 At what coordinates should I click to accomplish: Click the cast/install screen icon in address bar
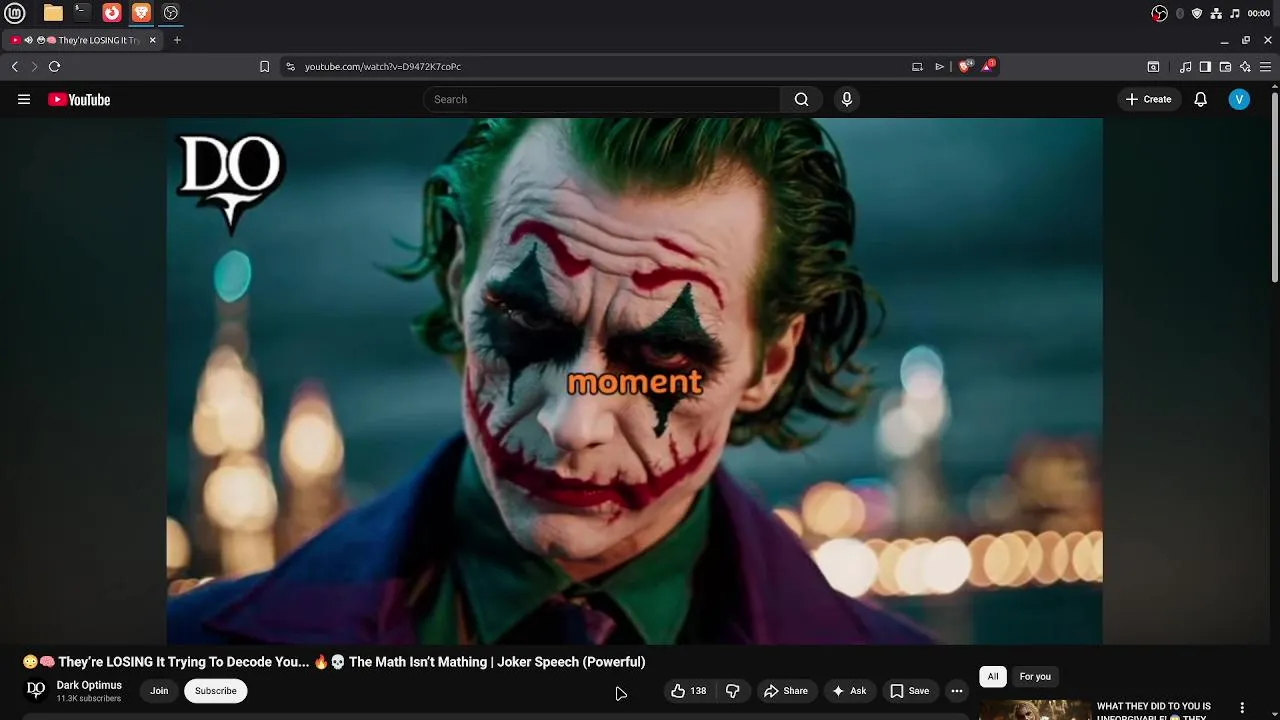click(917, 67)
